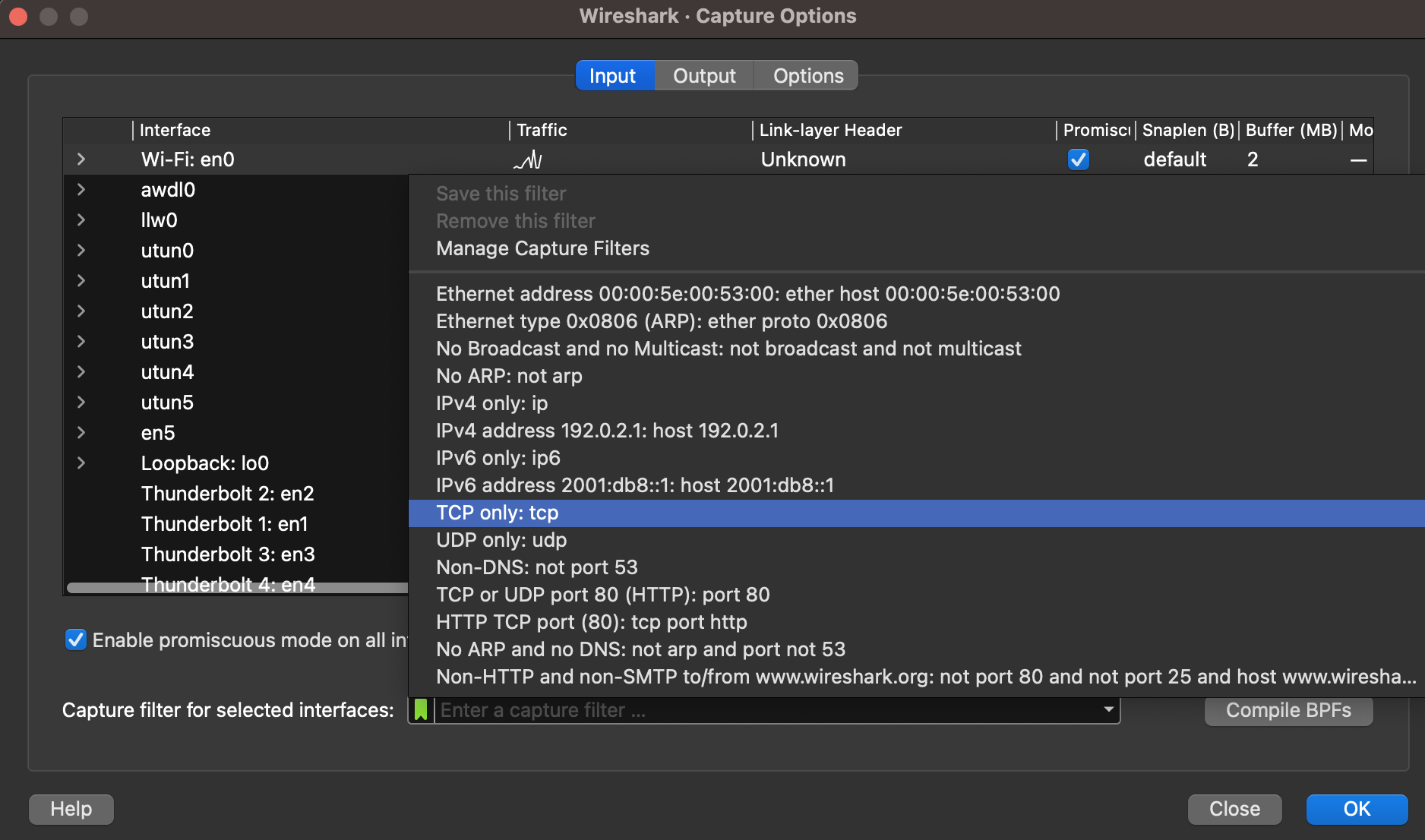Open the capture filter dropdown arrow
Screen dimensions: 1425x840
[1108, 710]
